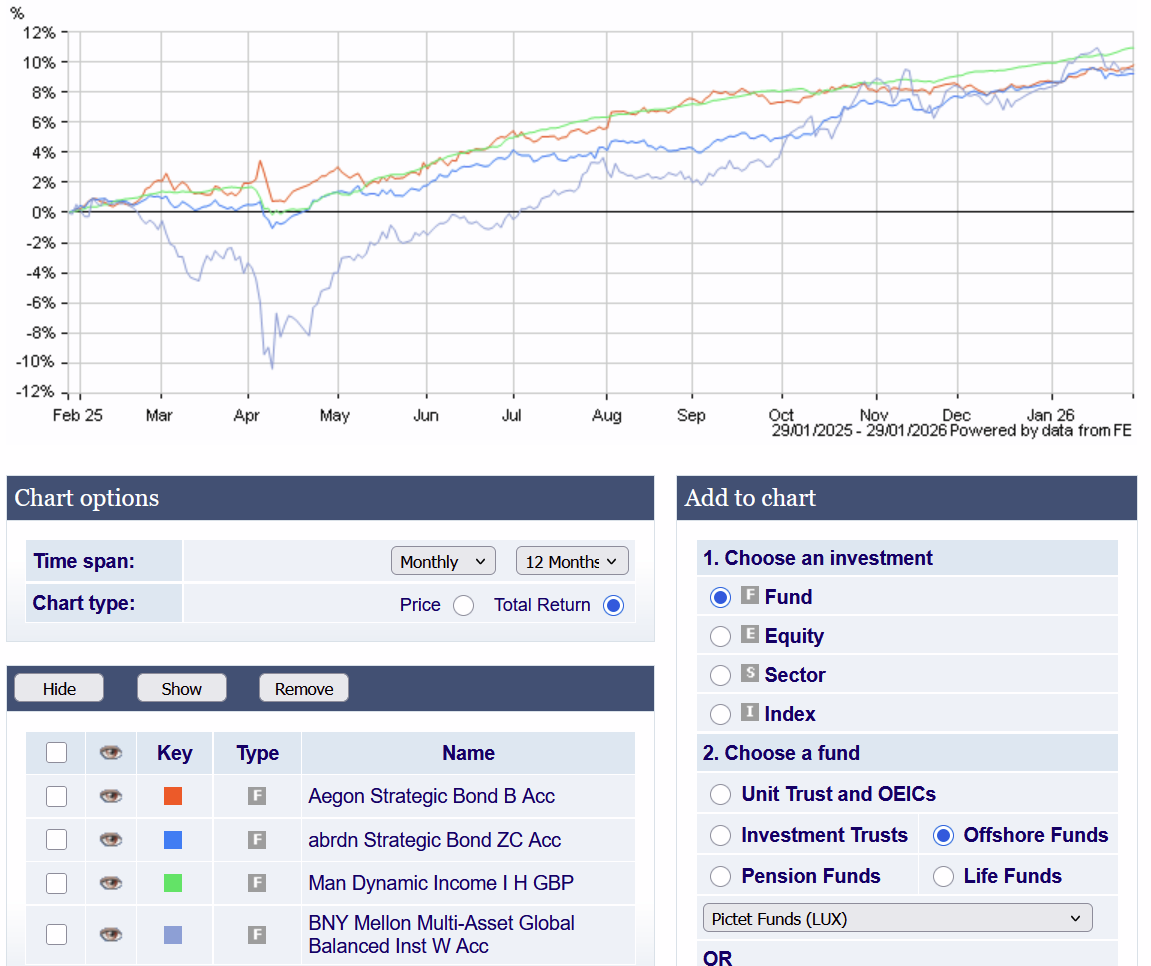Expand the 12 Months period dropdown

click(572, 561)
